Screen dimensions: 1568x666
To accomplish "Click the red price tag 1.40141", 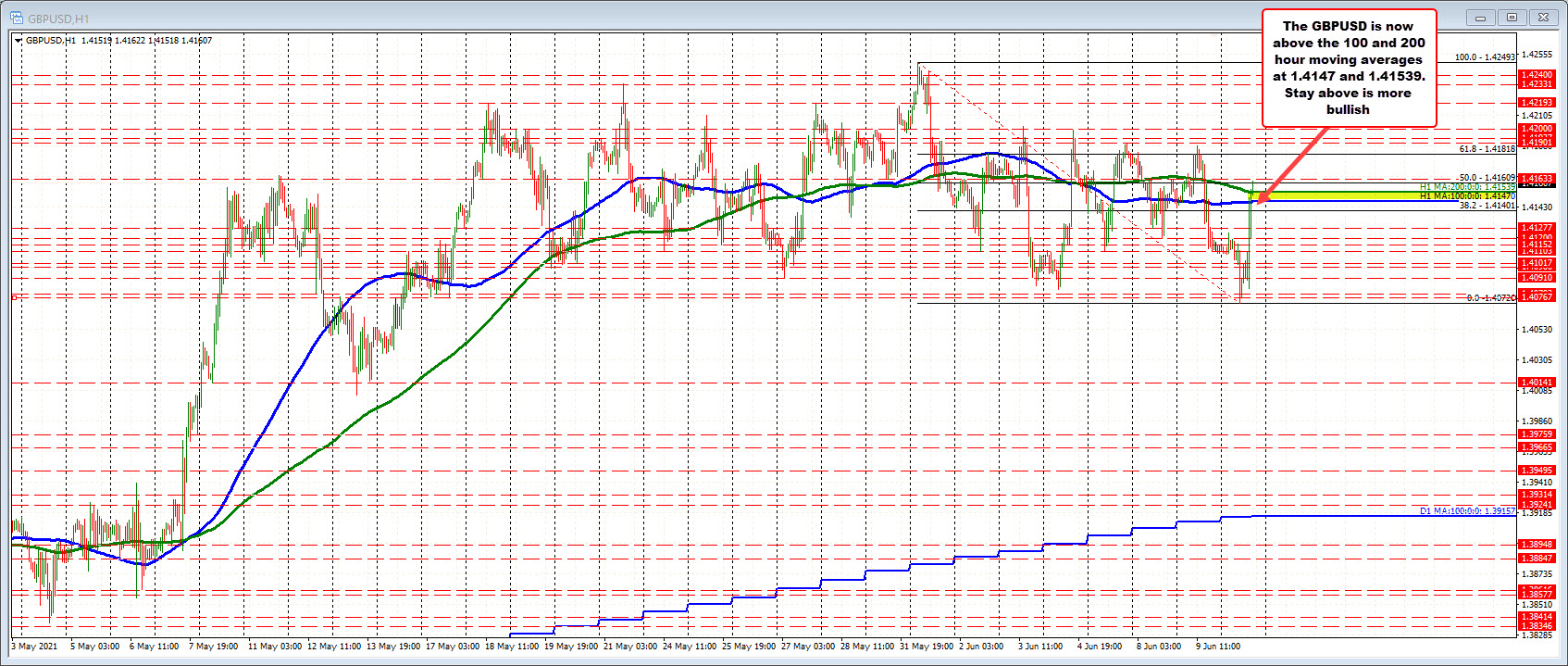I will tap(1537, 383).
